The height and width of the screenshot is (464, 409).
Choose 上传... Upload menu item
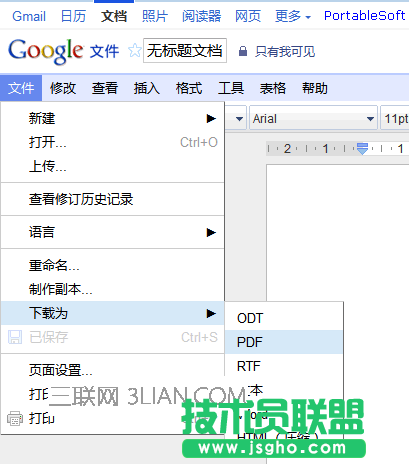click(x=112, y=166)
